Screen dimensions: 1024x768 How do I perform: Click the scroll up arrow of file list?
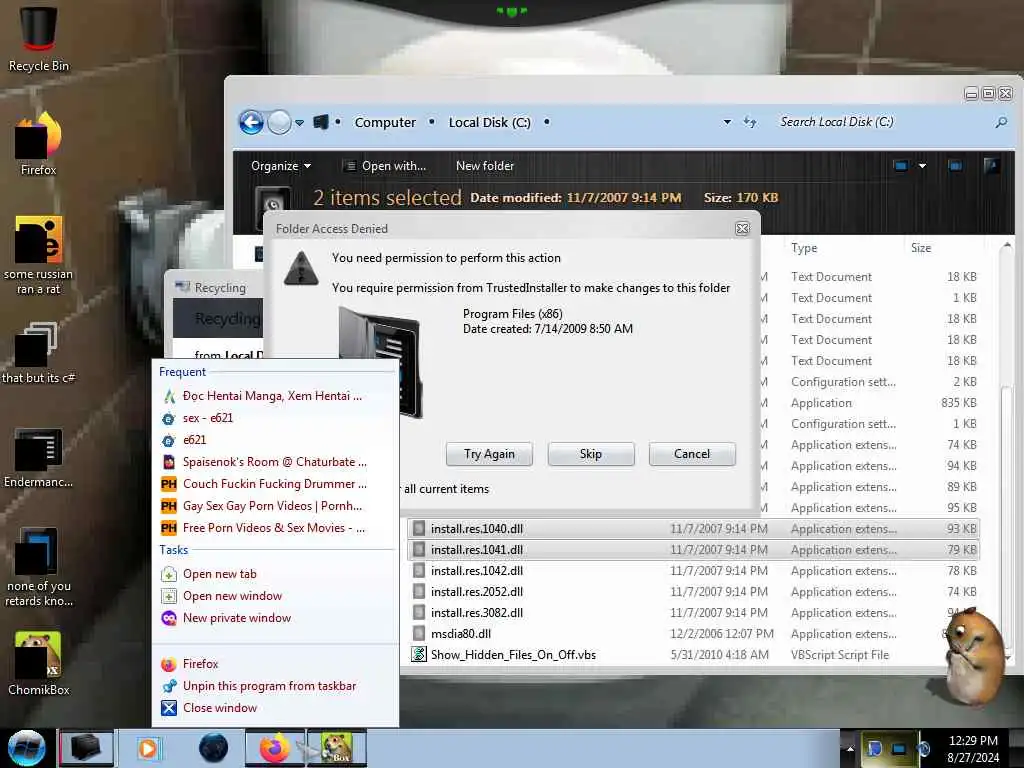point(1007,246)
